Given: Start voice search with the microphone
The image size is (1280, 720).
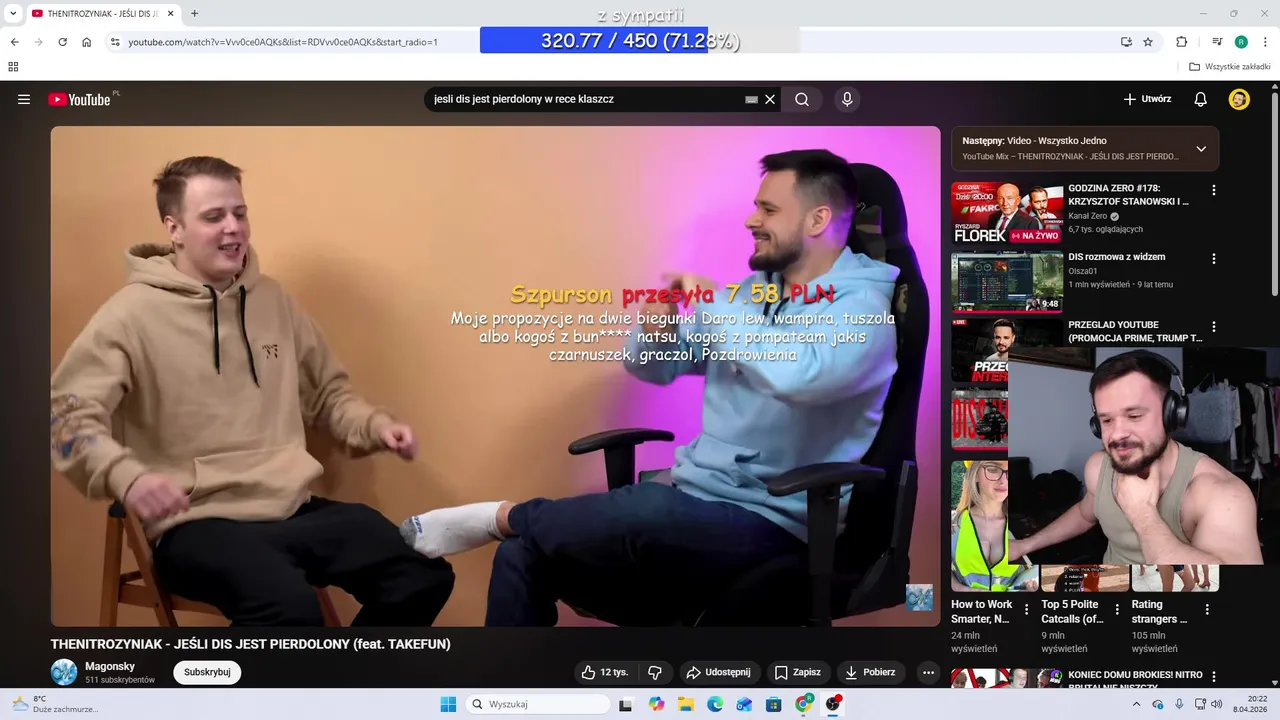Looking at the screenshot, I should click(847, 99).
